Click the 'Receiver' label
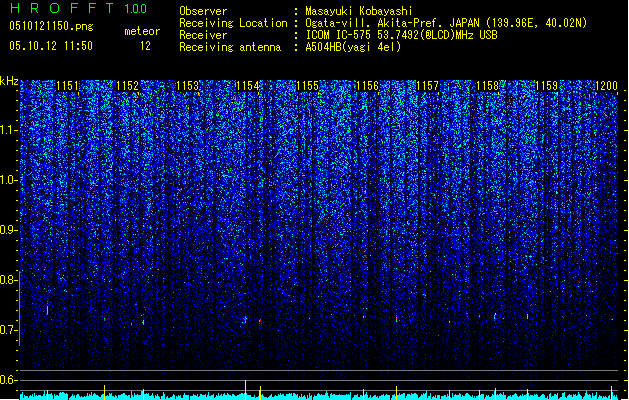 [203, 35]
